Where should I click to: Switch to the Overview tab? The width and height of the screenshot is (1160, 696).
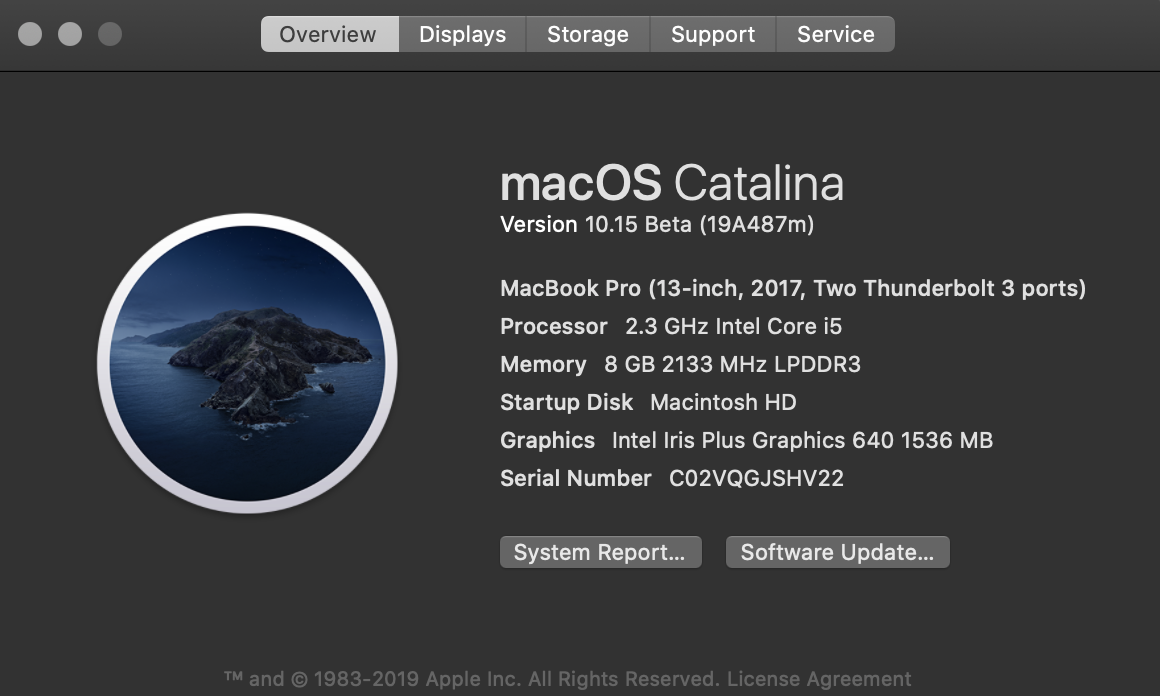(328, 34)
